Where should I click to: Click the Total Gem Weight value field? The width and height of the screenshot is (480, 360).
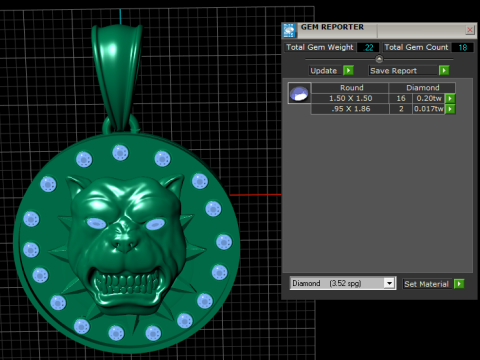[368, 47]
